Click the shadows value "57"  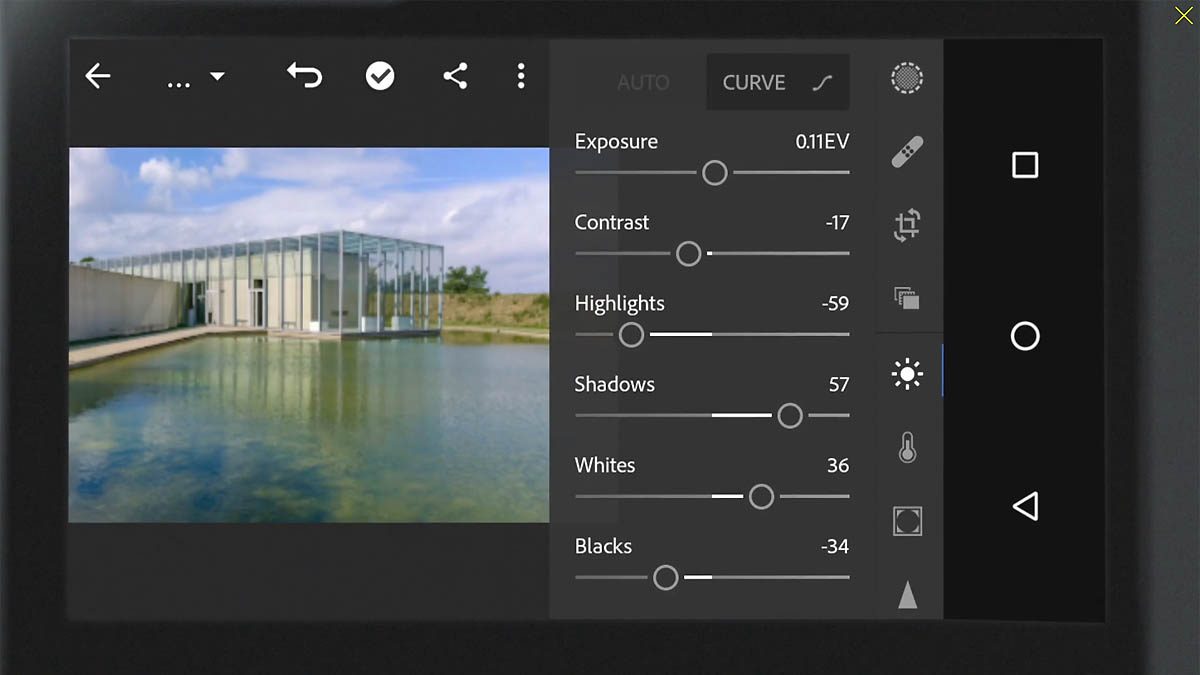click(839, 385)
